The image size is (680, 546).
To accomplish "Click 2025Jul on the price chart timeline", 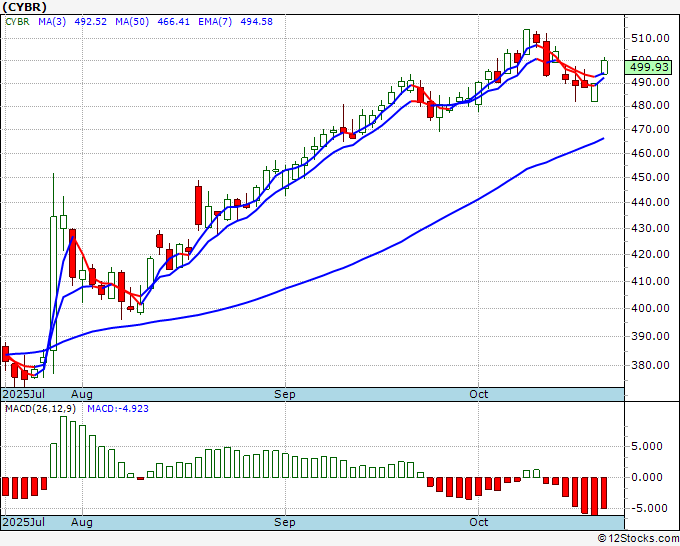I will point(23,394).
